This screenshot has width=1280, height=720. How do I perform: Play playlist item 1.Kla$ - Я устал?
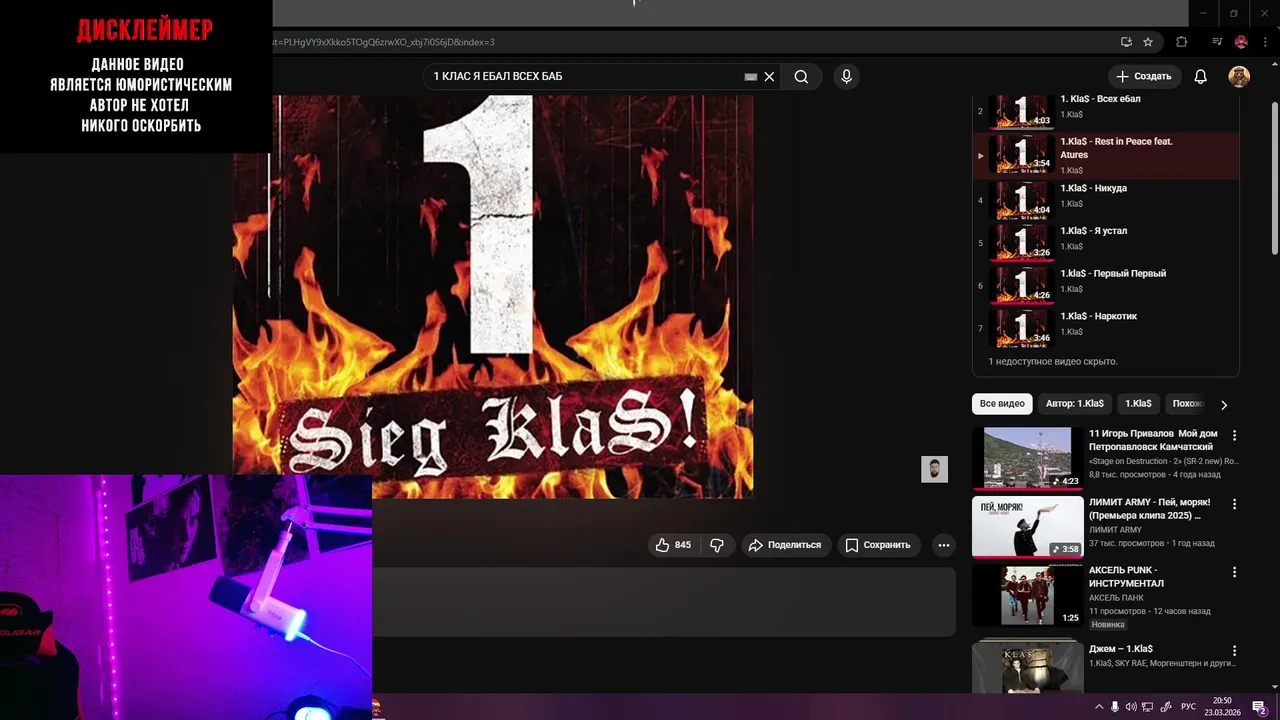point(1105,242)
